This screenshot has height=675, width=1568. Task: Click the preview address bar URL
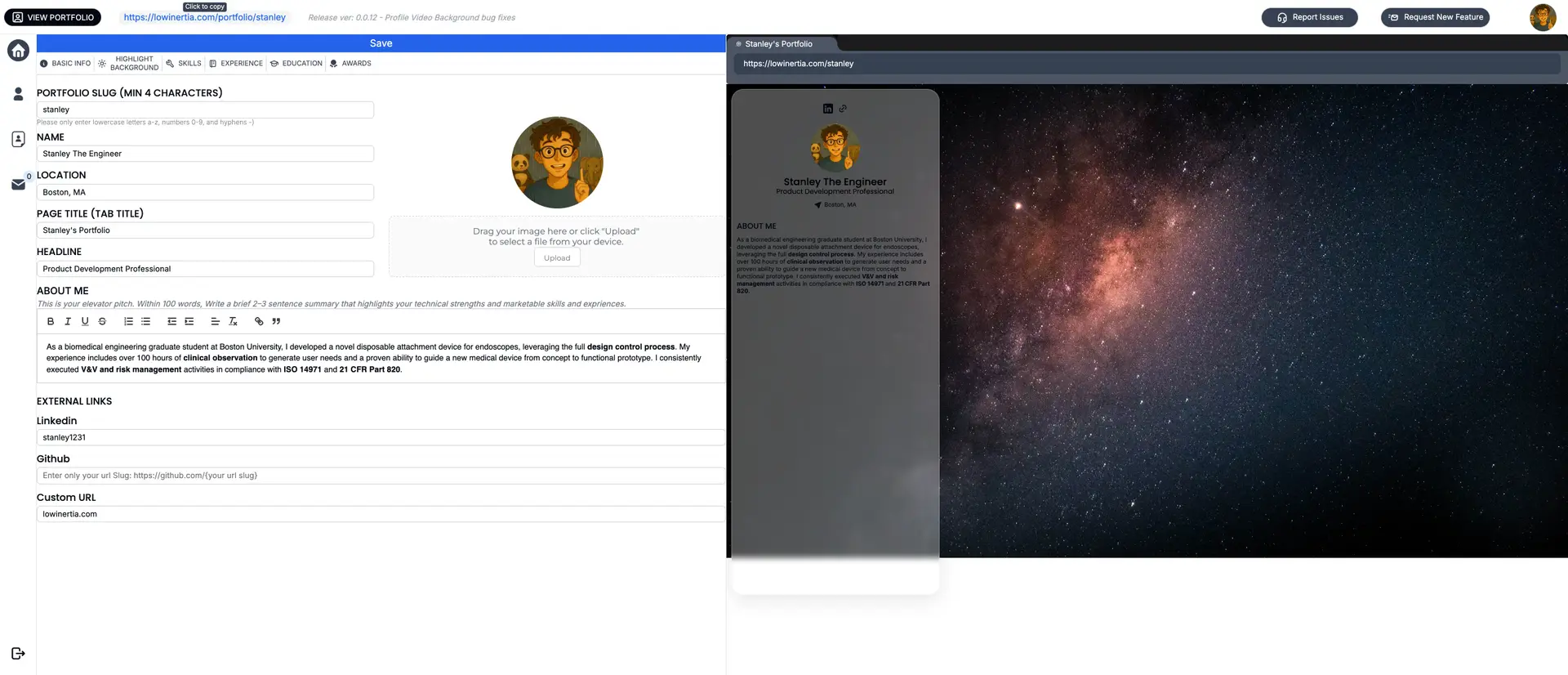click(x=799, y=64)
